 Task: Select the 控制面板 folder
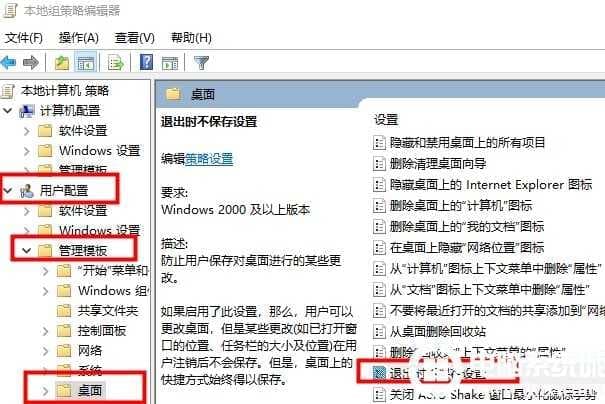pyautogui.click(x=101, y=331)
